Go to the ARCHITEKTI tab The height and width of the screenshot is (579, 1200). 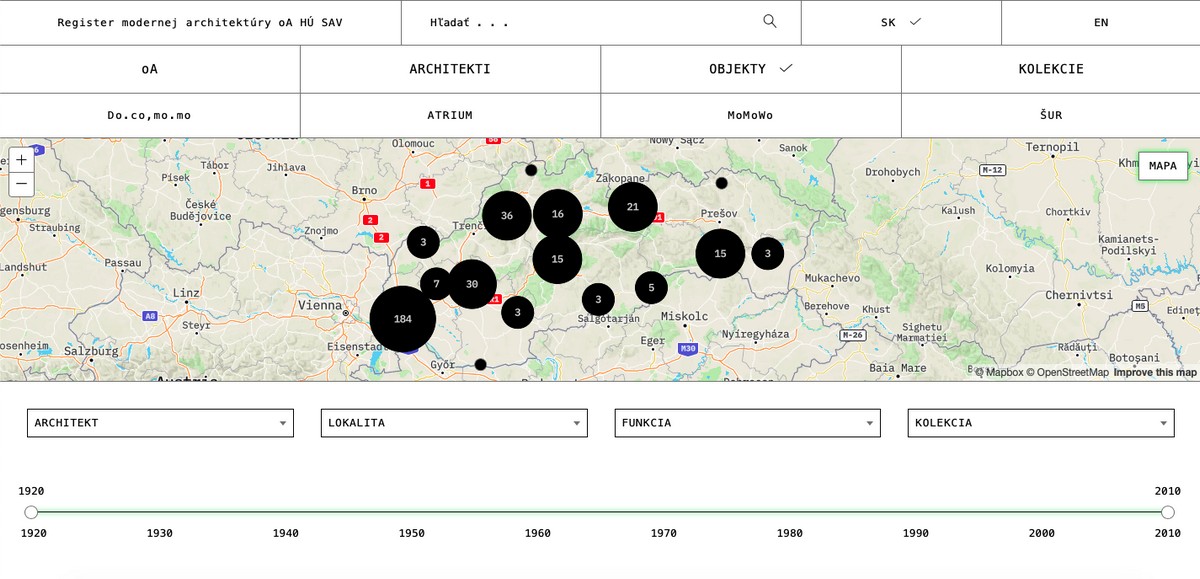coord(450,69)
